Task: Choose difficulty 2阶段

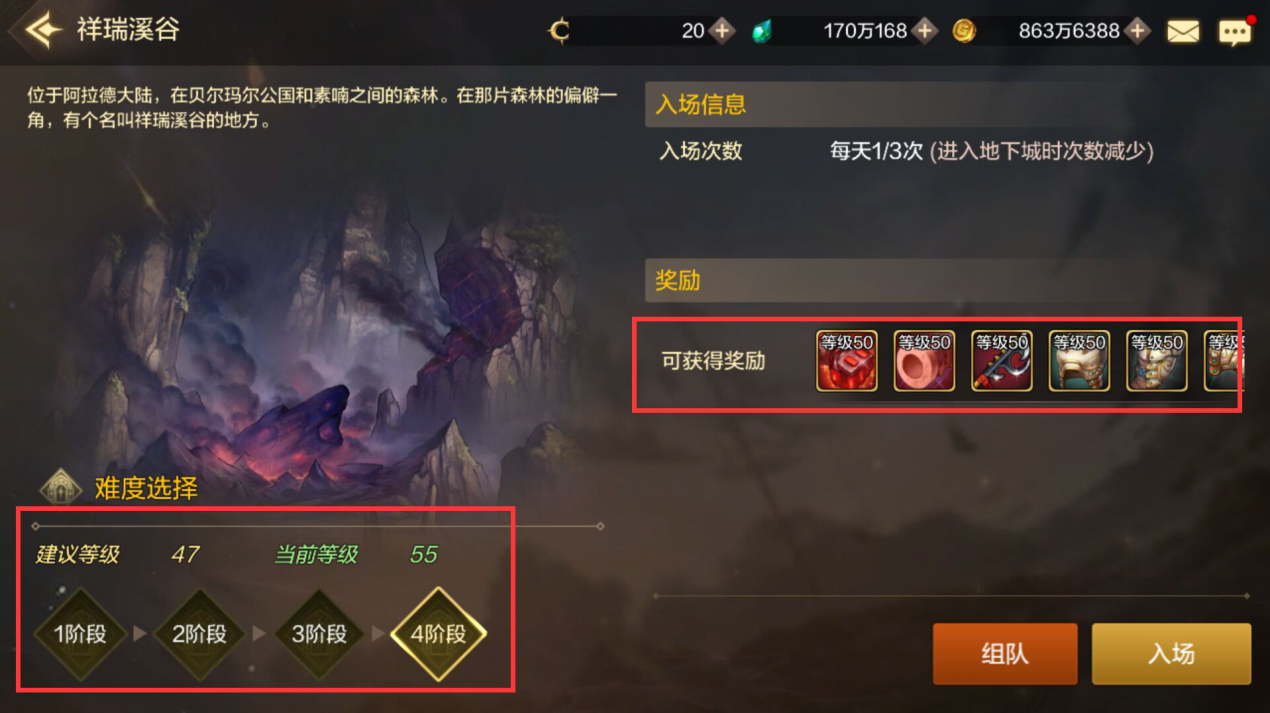Action: [x=200, y=634]
